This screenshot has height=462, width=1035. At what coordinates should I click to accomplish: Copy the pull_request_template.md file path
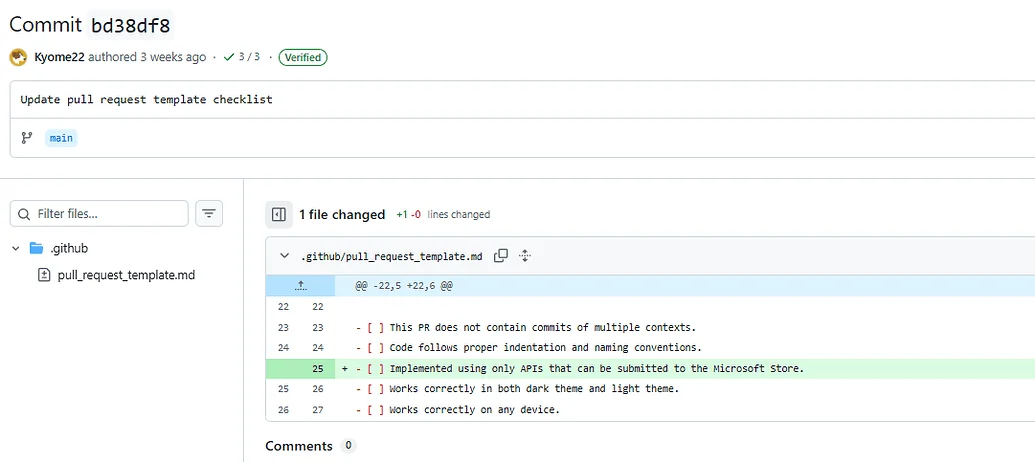click(x=501, y=256)
